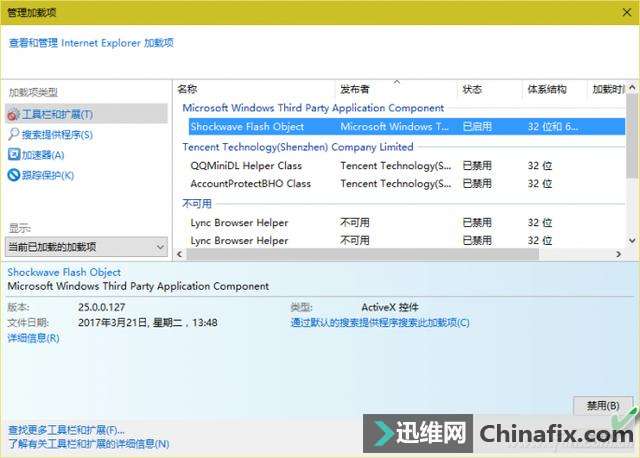The width and height of the screenshot is (640, 458).
Task: Click the Toolbars and Extensions gear icon
Action: point(13,115)
